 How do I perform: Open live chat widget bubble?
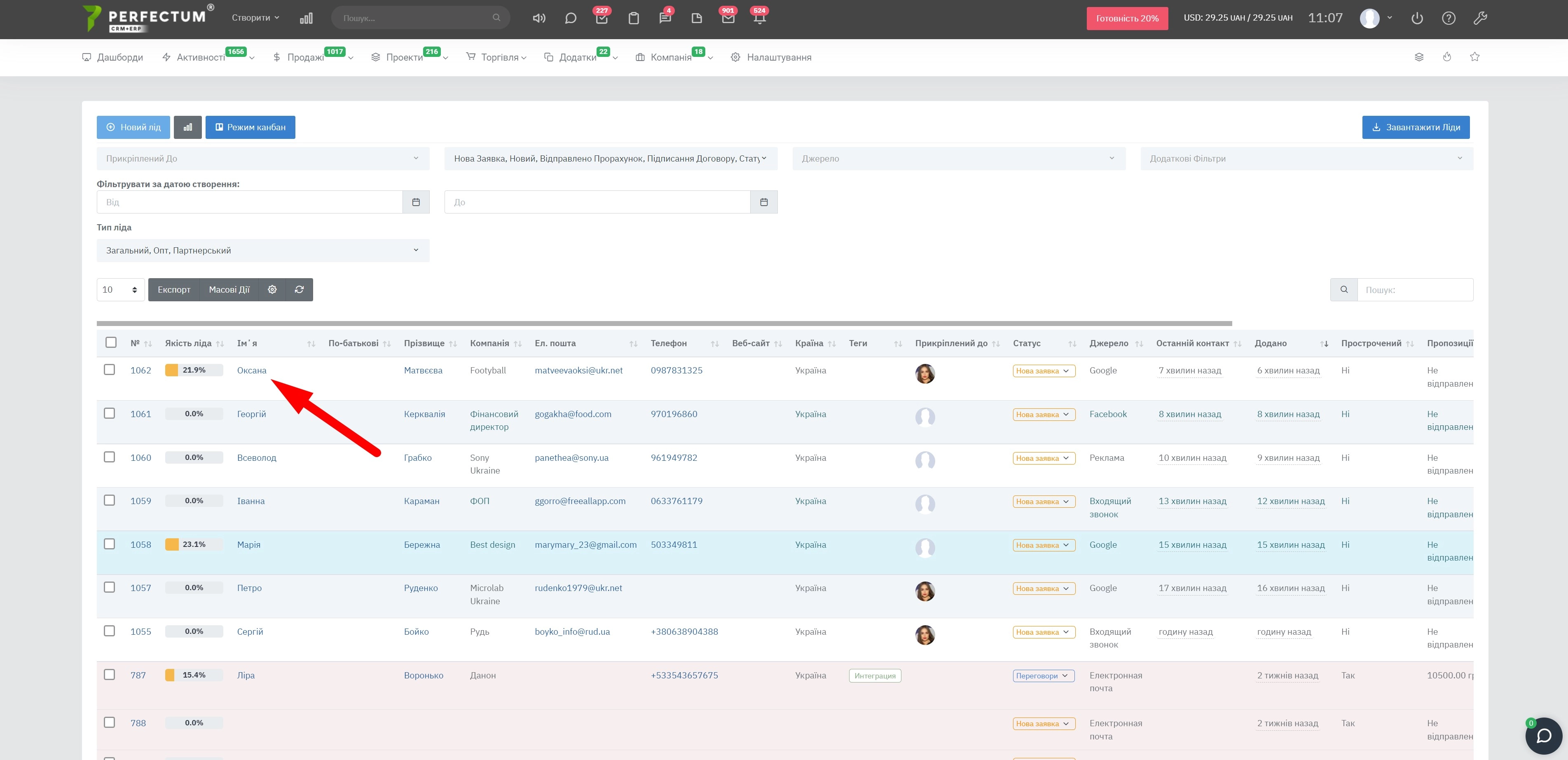(x=1544, y=736)
